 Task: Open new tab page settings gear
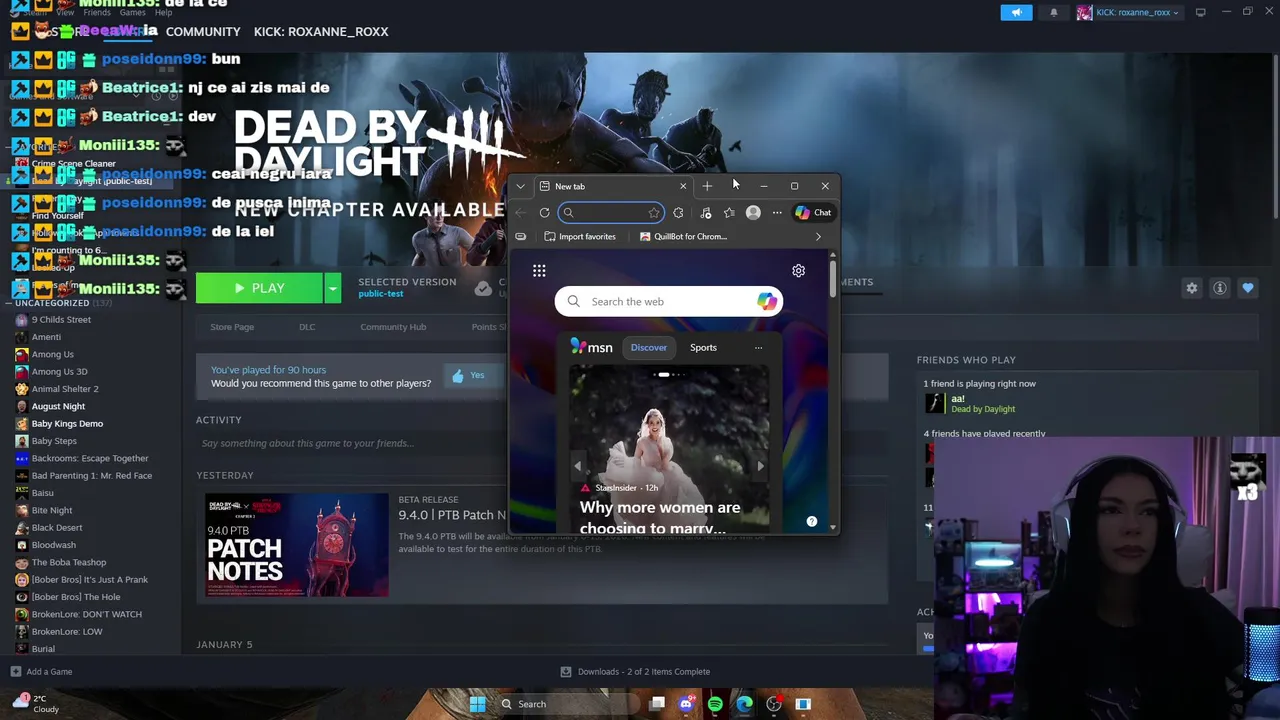pyautogui.click(x=798, y=270)
